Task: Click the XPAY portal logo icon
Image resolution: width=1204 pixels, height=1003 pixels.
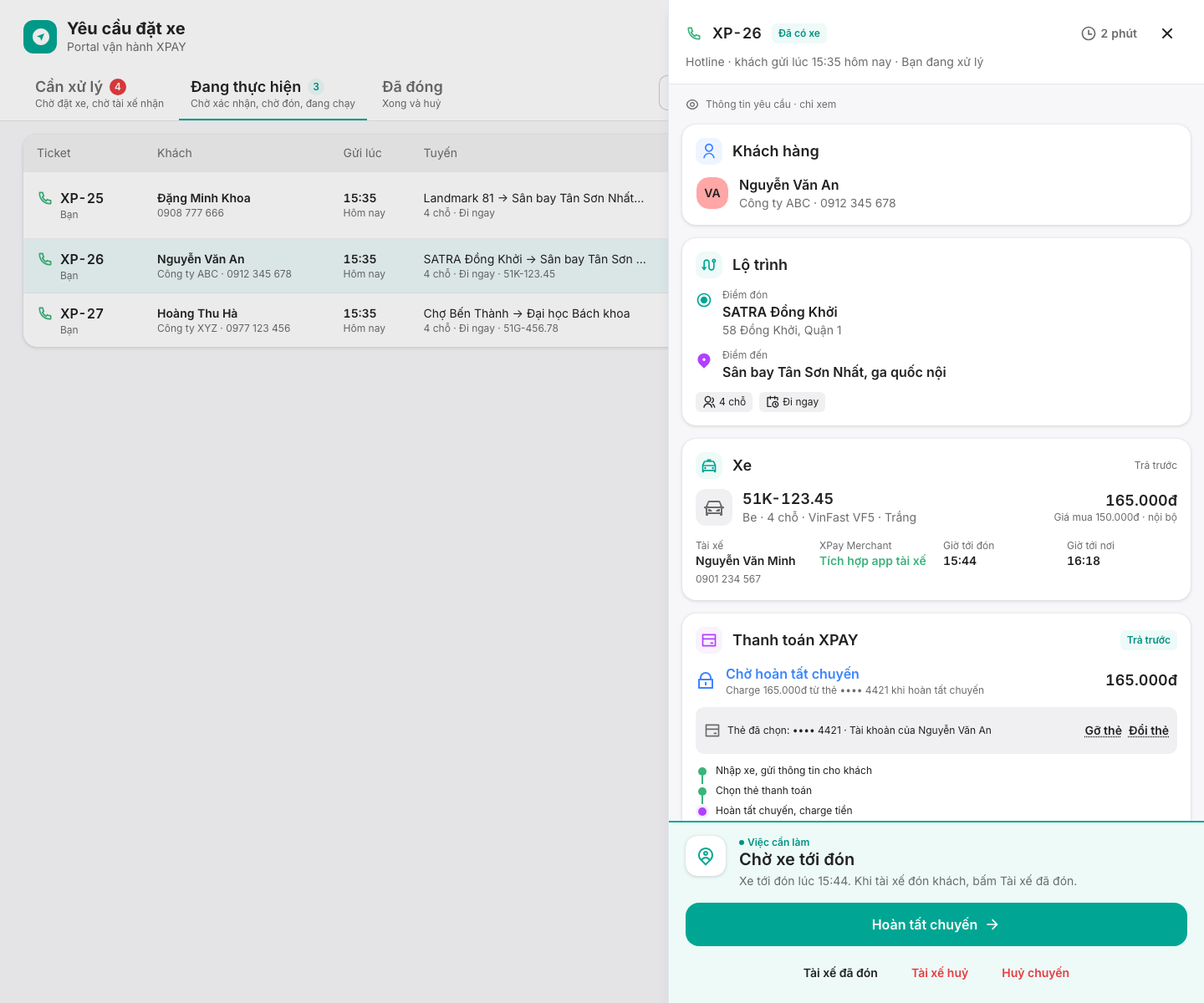Action: (40, 37)
